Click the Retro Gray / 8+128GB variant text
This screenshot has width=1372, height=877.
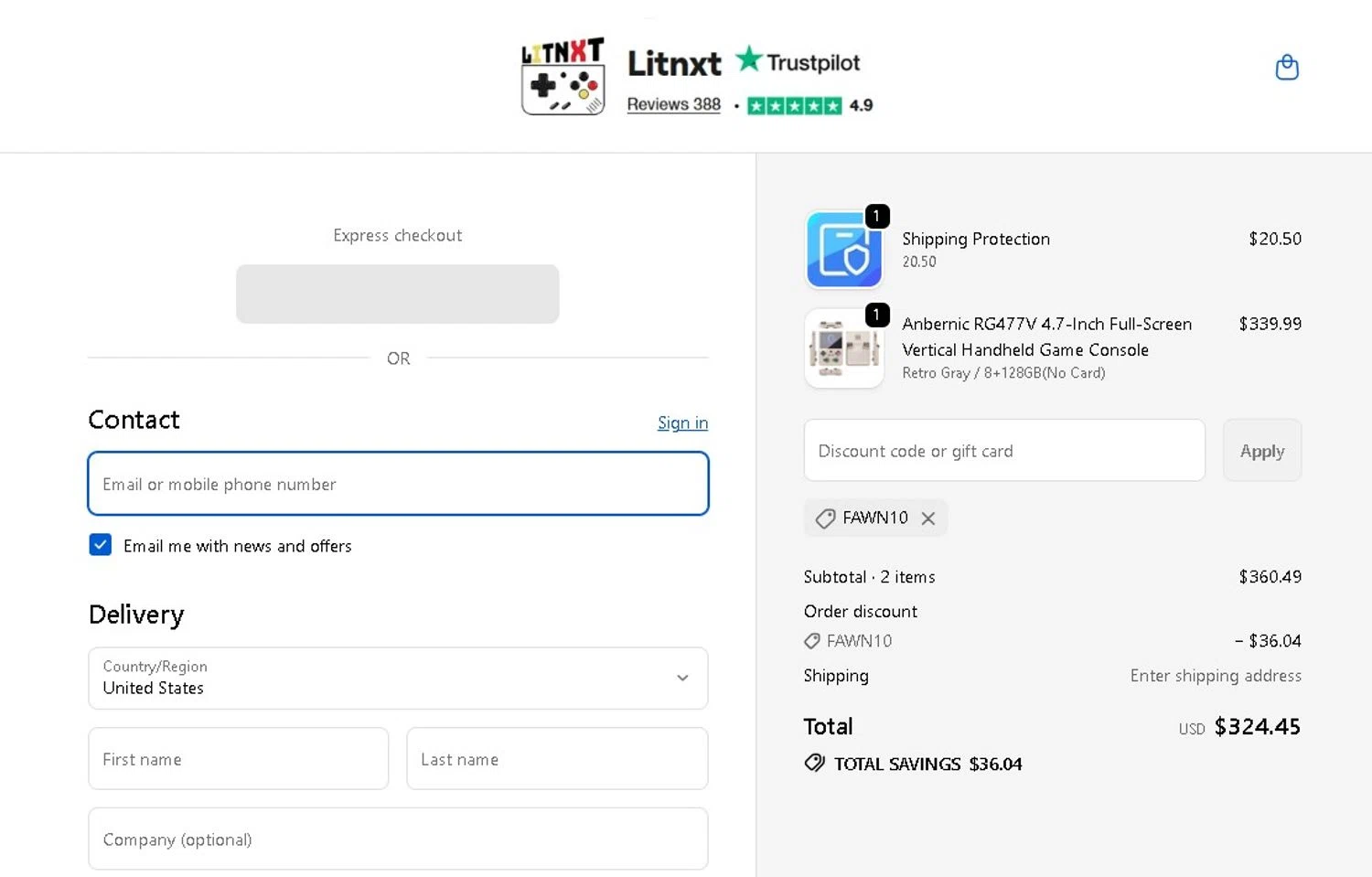(1003, 373)
